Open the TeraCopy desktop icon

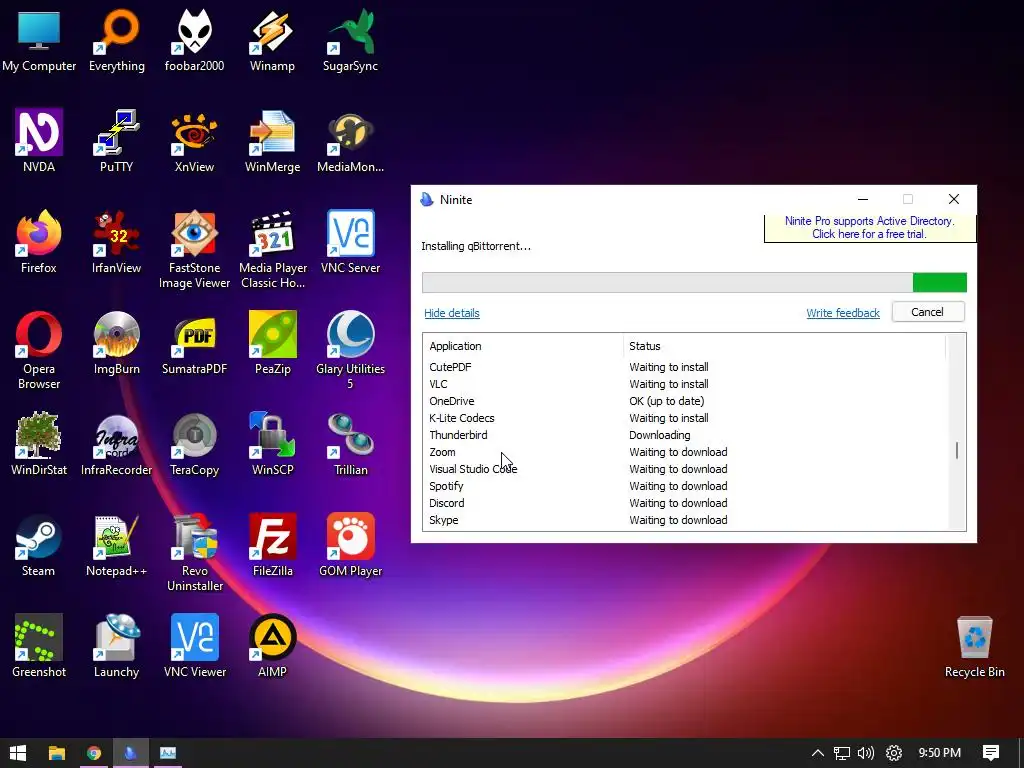[x=195, y=444]
